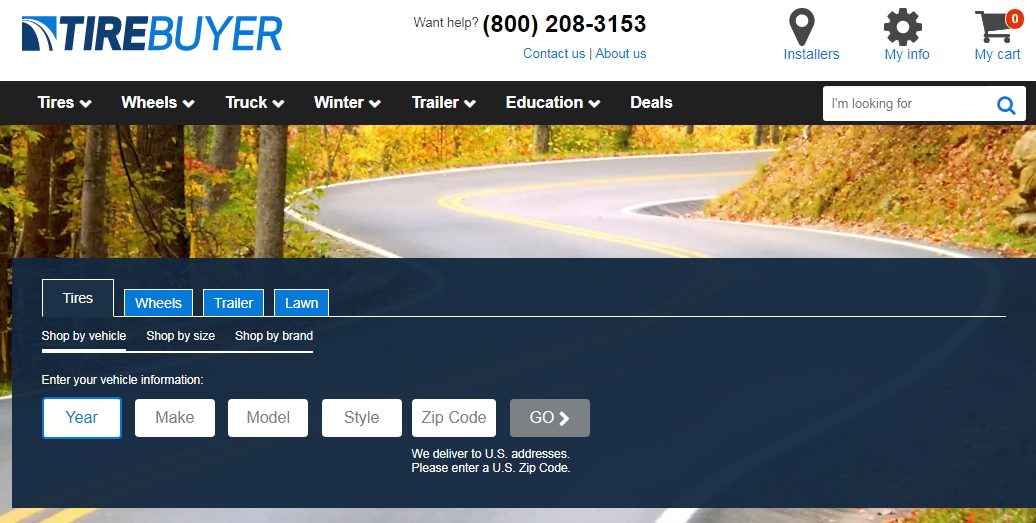This screenshot has height=523, width=1036.
Task: Click the Contact us link
Action: click(x=554, y=53)
